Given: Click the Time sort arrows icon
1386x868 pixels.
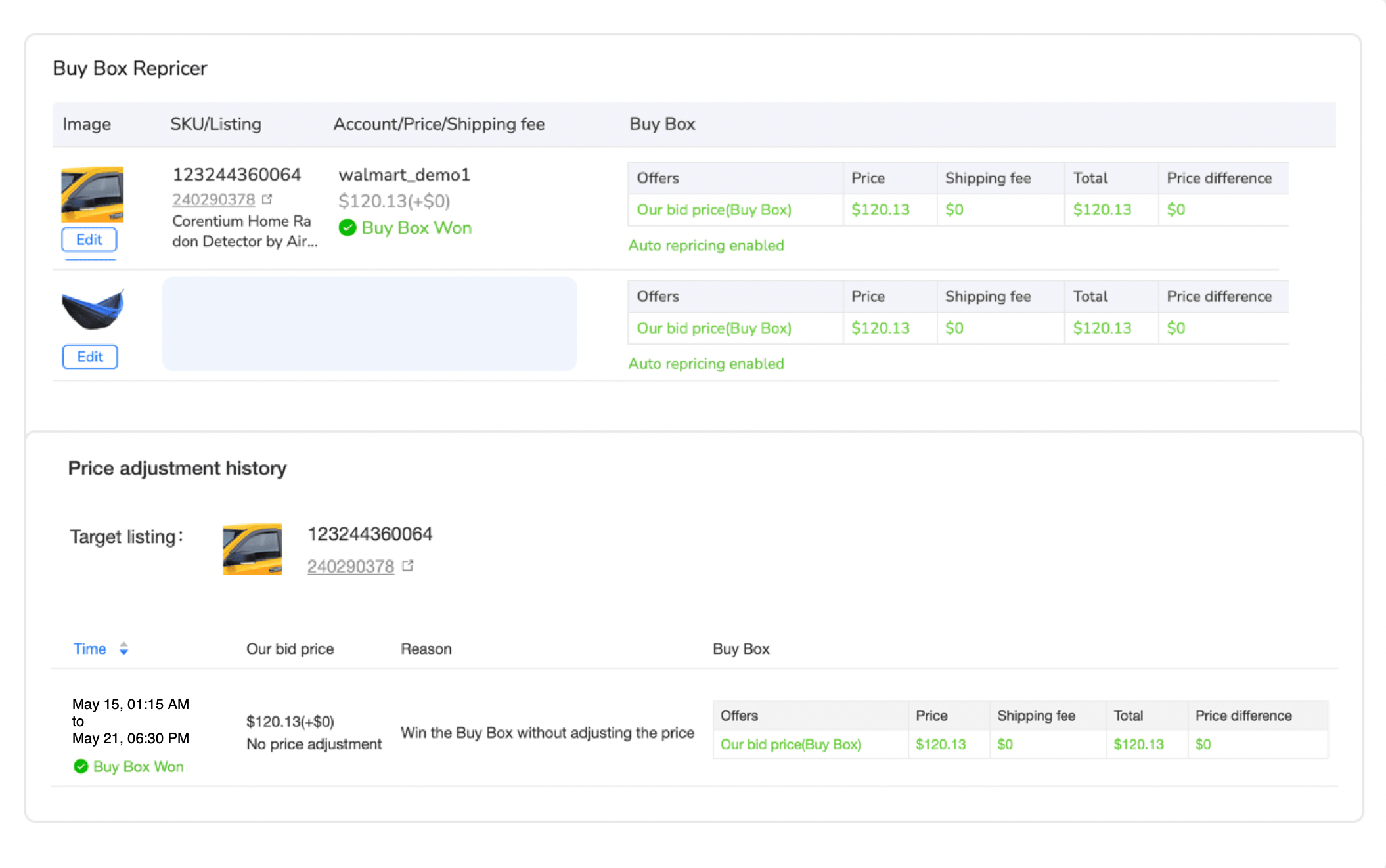Looking at the screenshot, I should pyautogui.click(x=123, y=649).
